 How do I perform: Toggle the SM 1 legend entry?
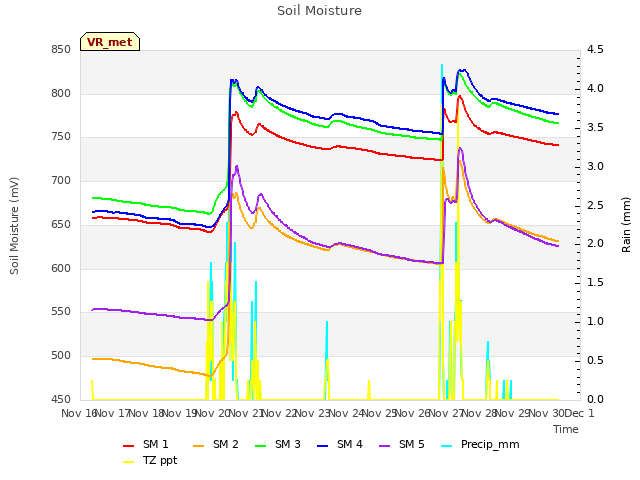(146, 444)
